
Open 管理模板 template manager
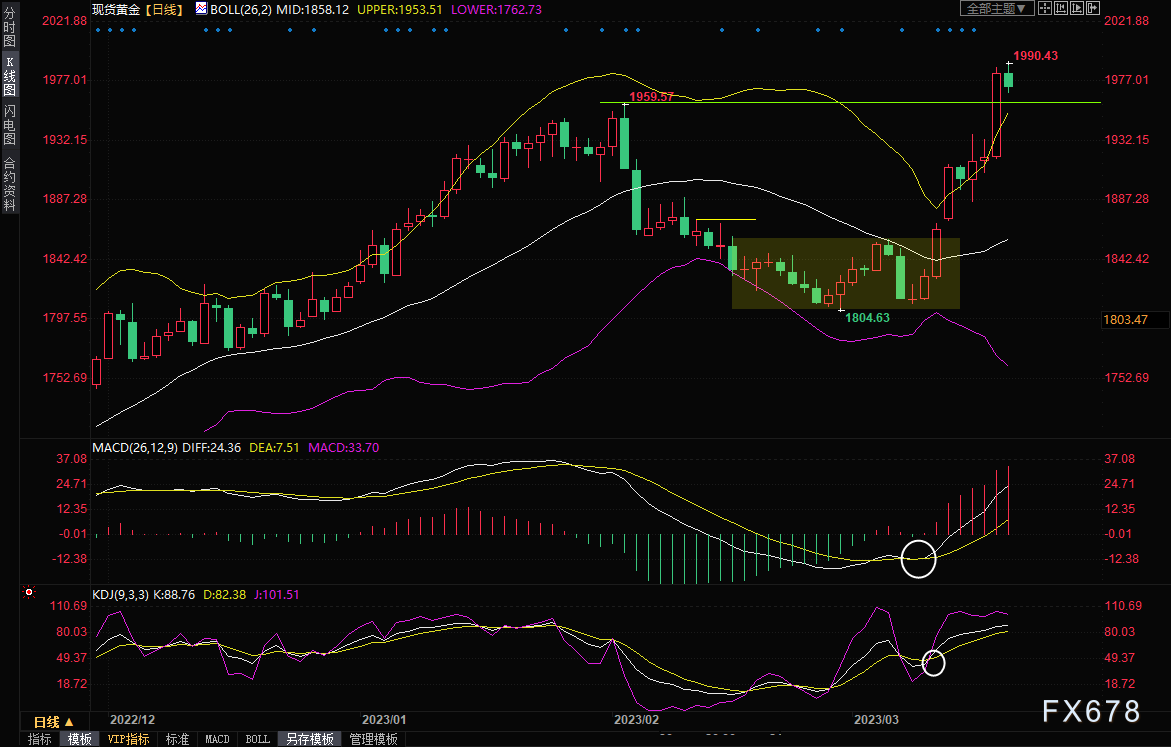coord(373,739)
